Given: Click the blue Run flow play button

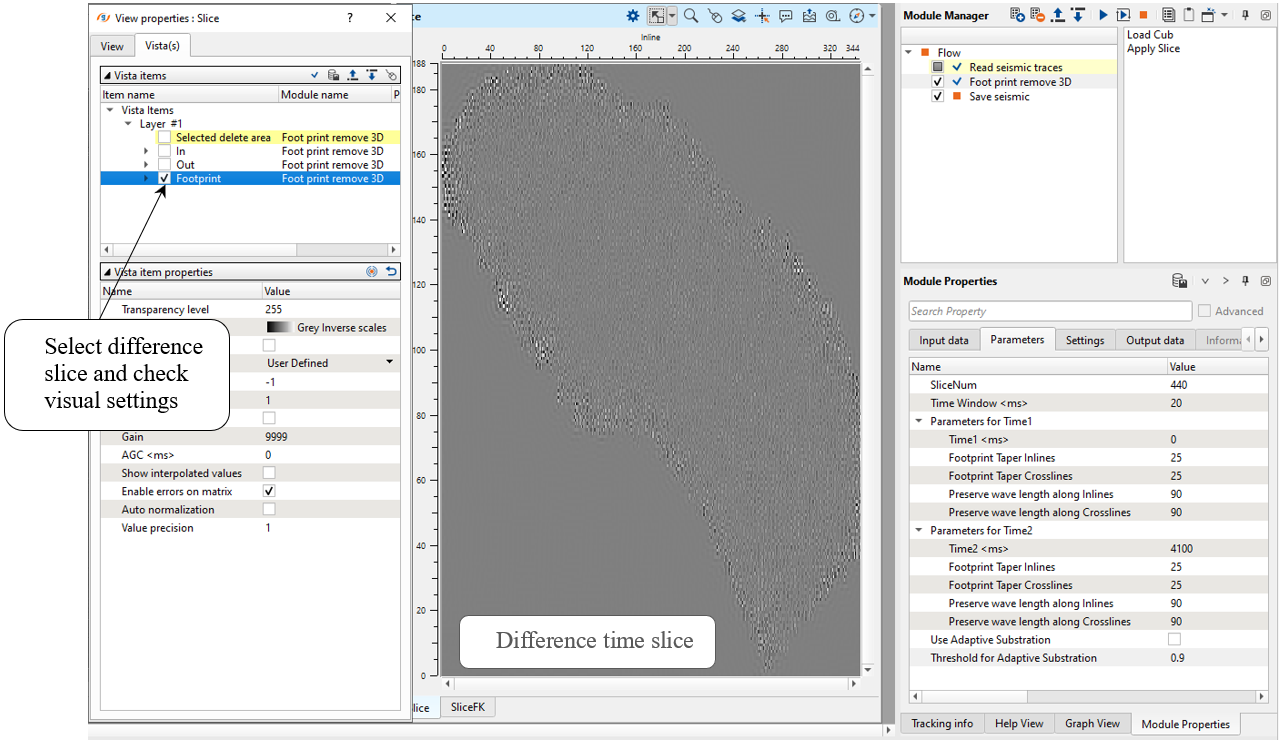Looking at the screenshot, I should coord(1104,15).
